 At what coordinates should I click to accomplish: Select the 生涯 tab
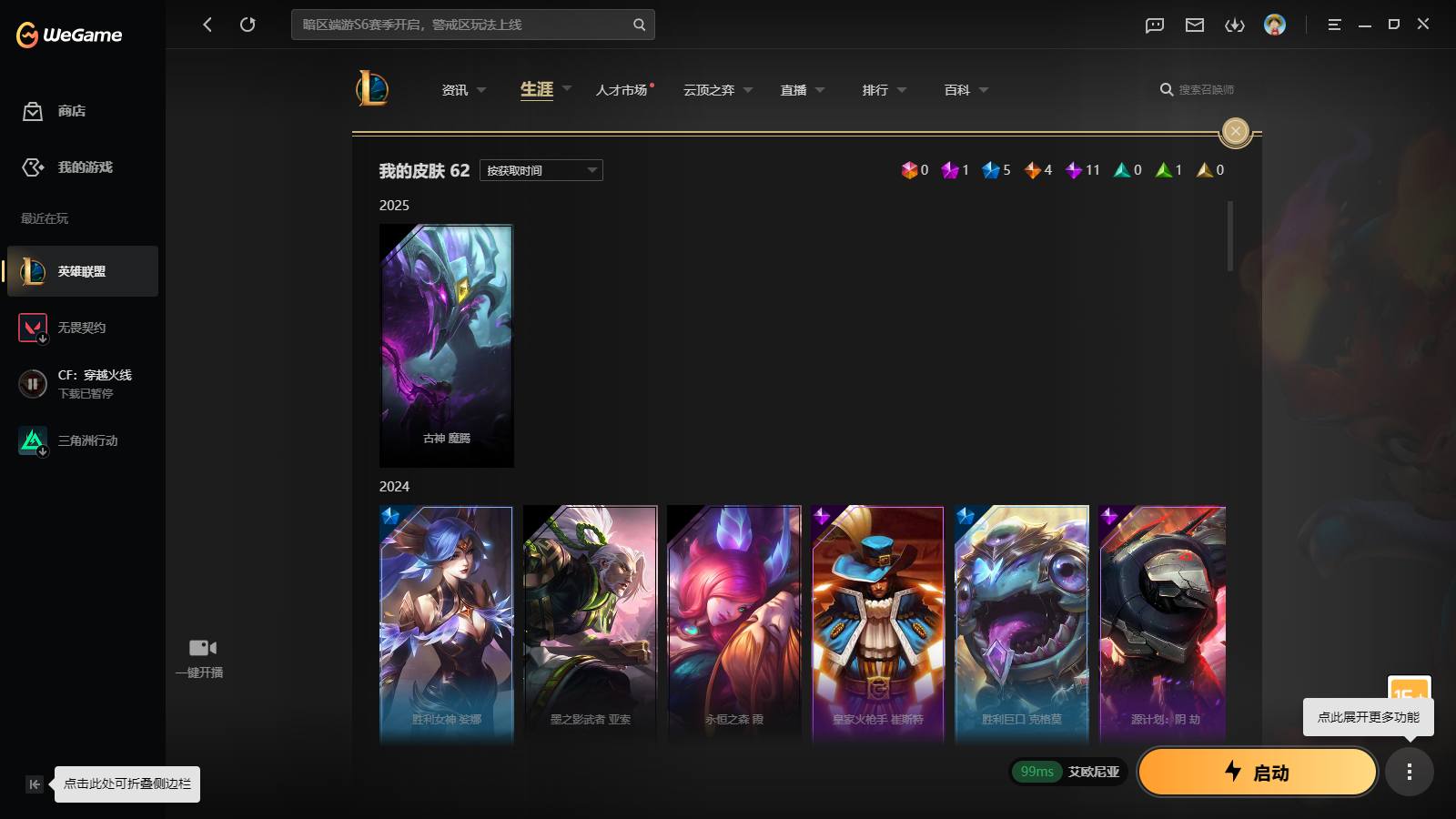pos(537,89)
